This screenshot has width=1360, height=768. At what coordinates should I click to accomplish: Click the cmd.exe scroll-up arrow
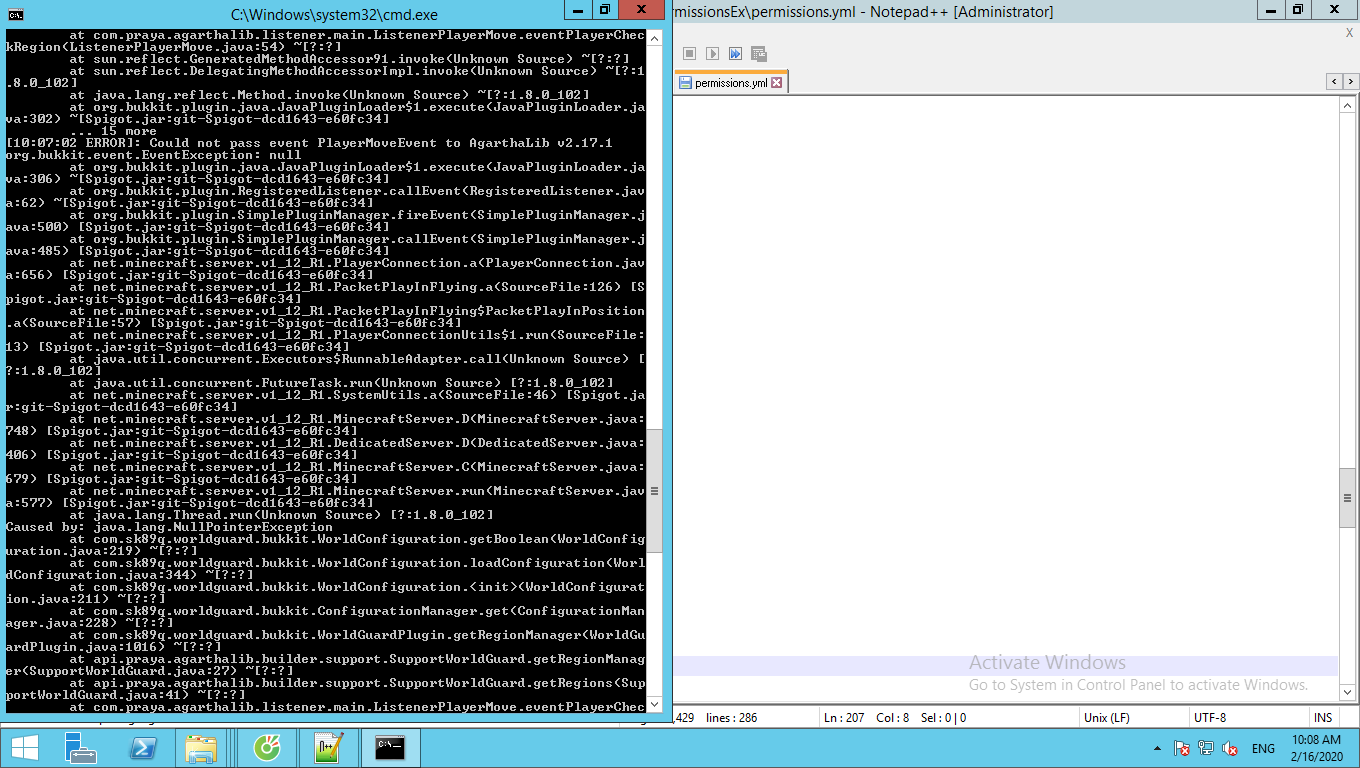tap(655, 38)
